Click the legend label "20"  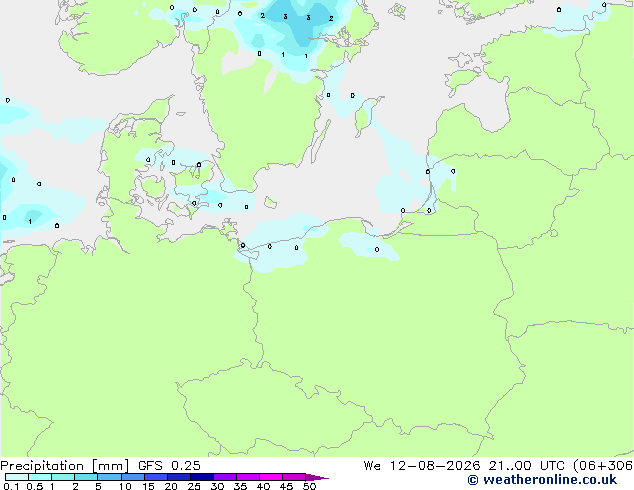171,486
